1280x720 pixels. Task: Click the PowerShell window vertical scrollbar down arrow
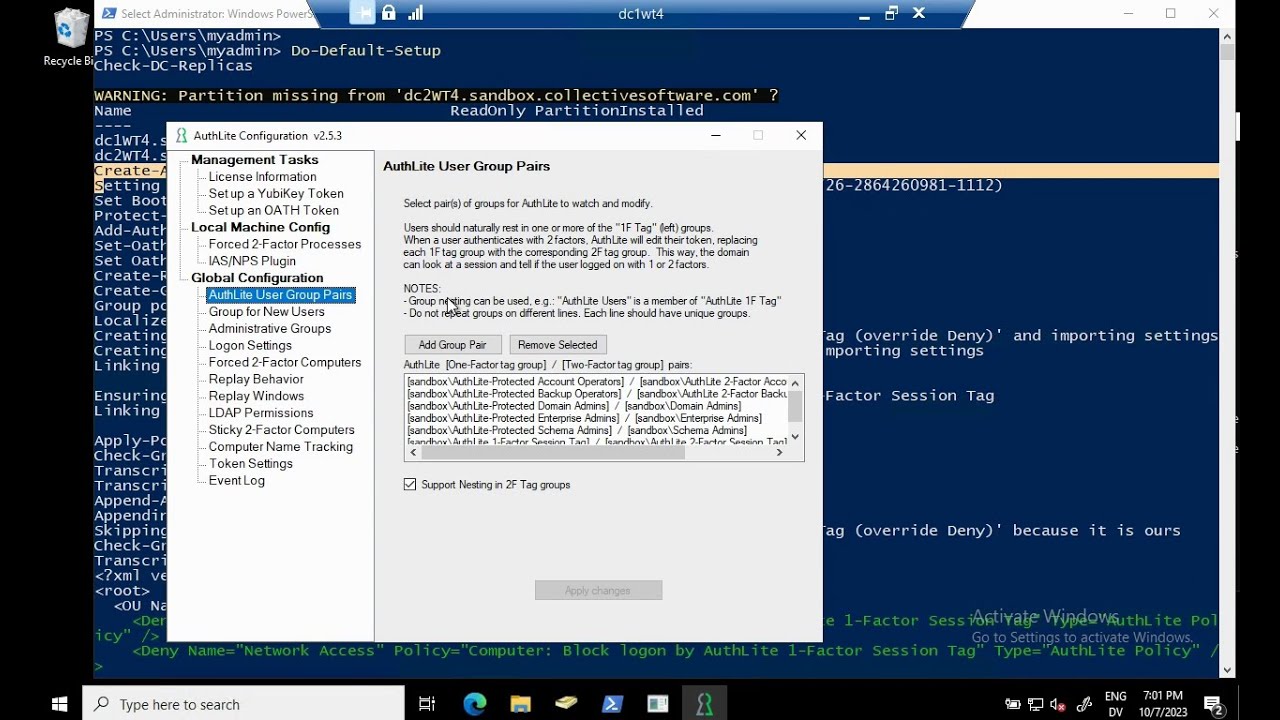coord(1227,669)
